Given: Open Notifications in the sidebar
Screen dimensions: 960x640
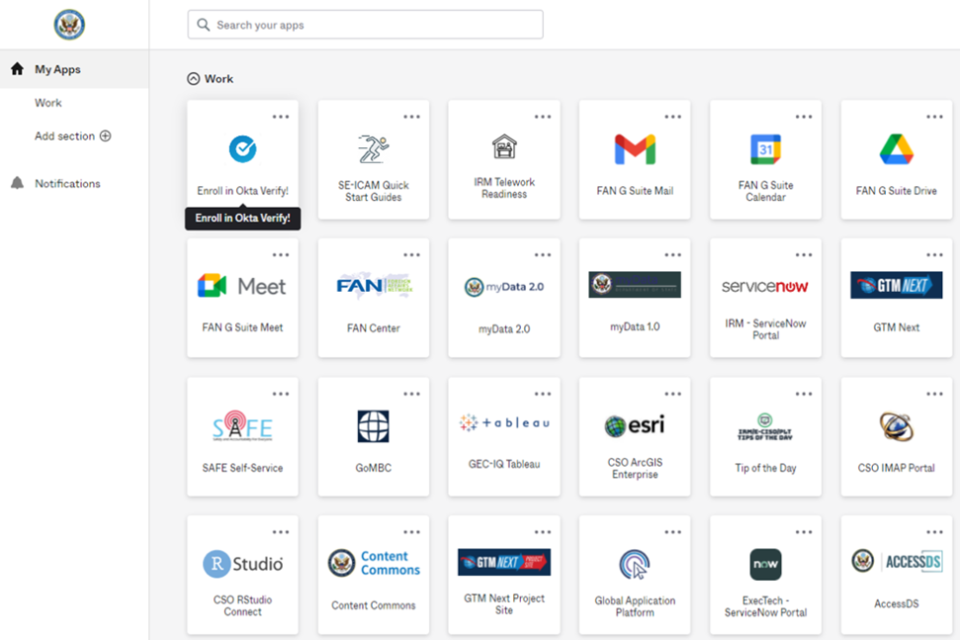Looking at the screenshot, I should pyautogui.click(x=67, y=184).
